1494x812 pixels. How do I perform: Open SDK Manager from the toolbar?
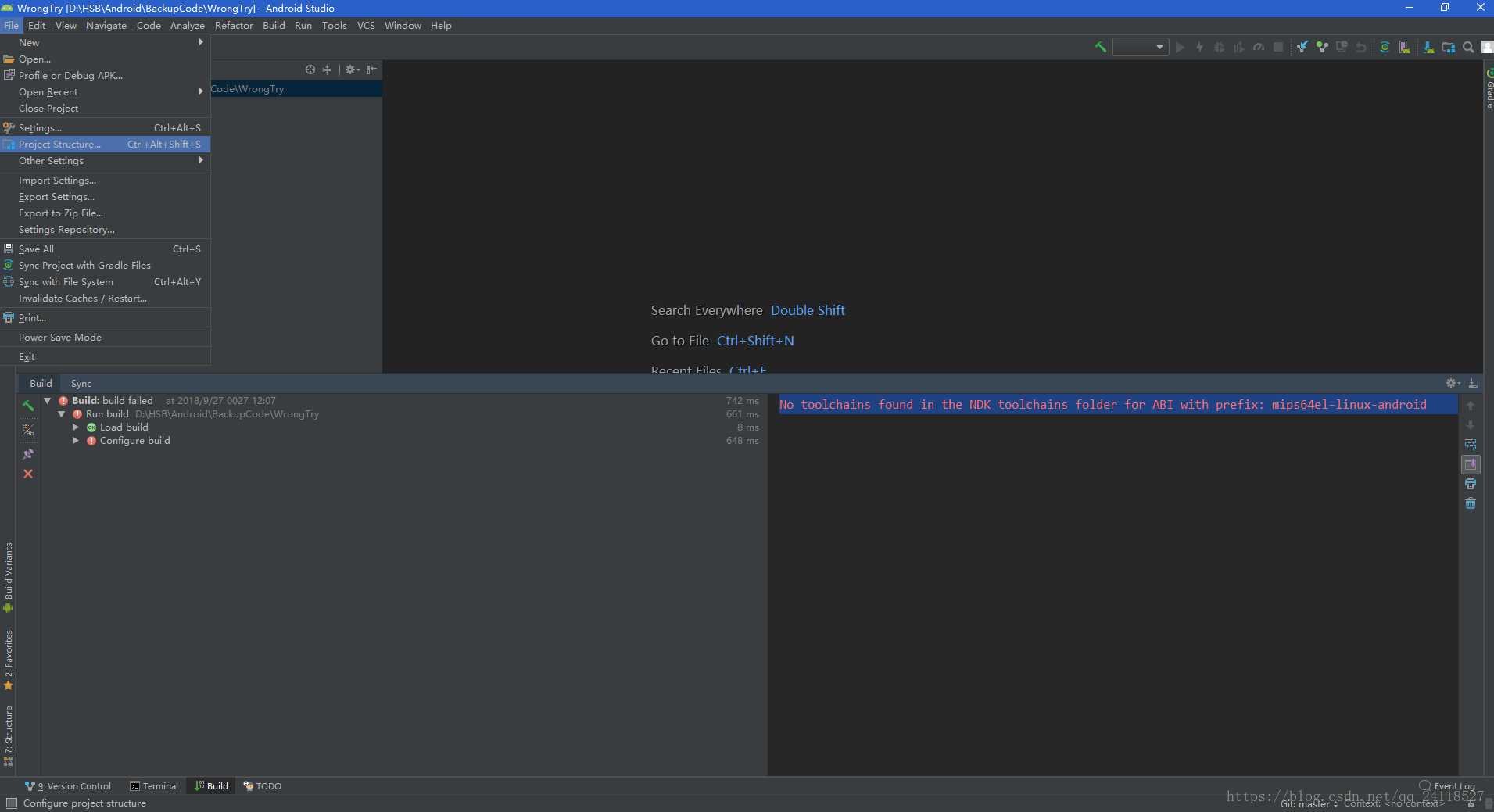[1428, 48]
